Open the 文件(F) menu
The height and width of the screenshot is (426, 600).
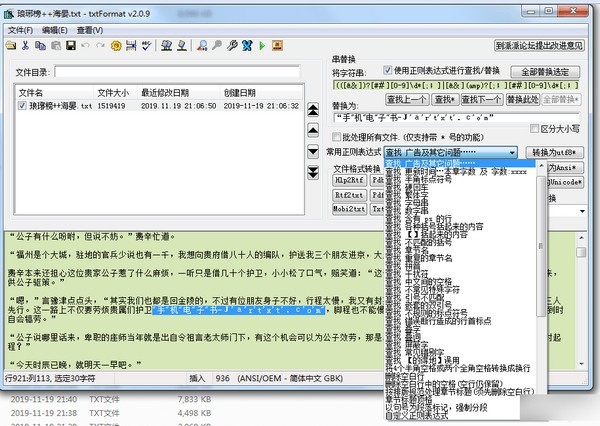coord(20,30)
